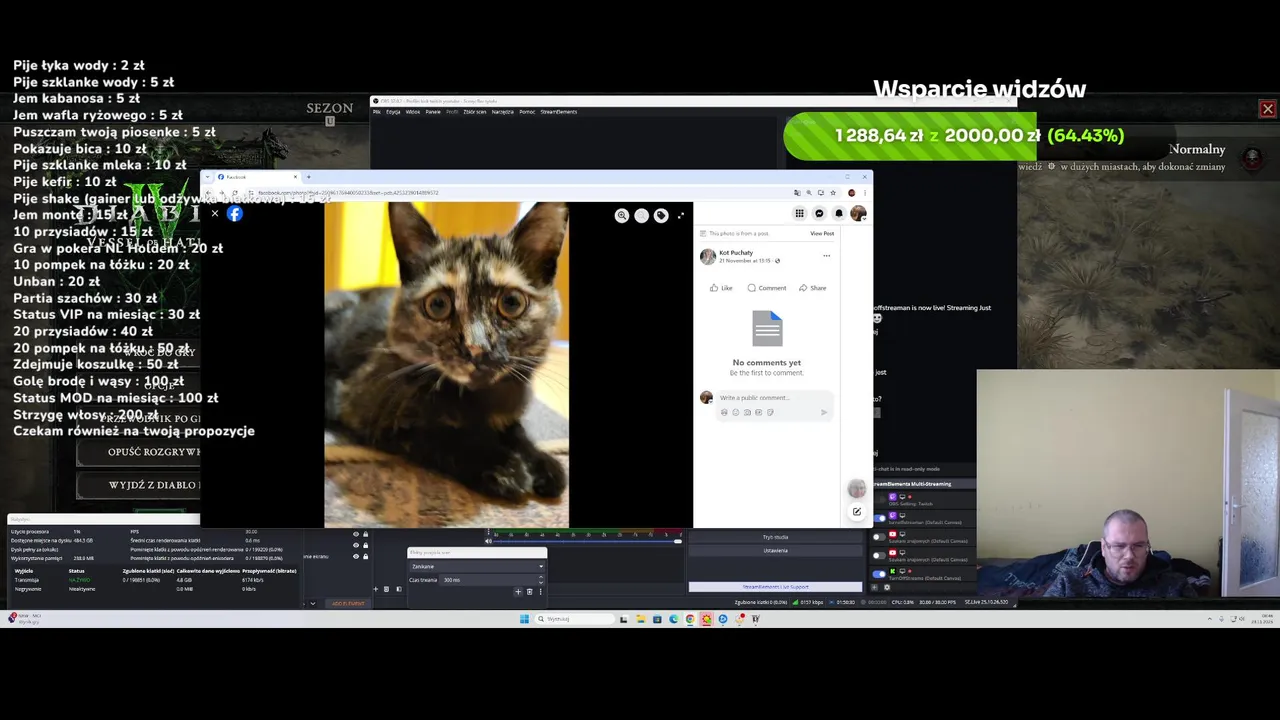The width and height of the screenshot is (1280, 720).
Task: Open the Zanikanie transition dropdown
Action: [477, 566]
